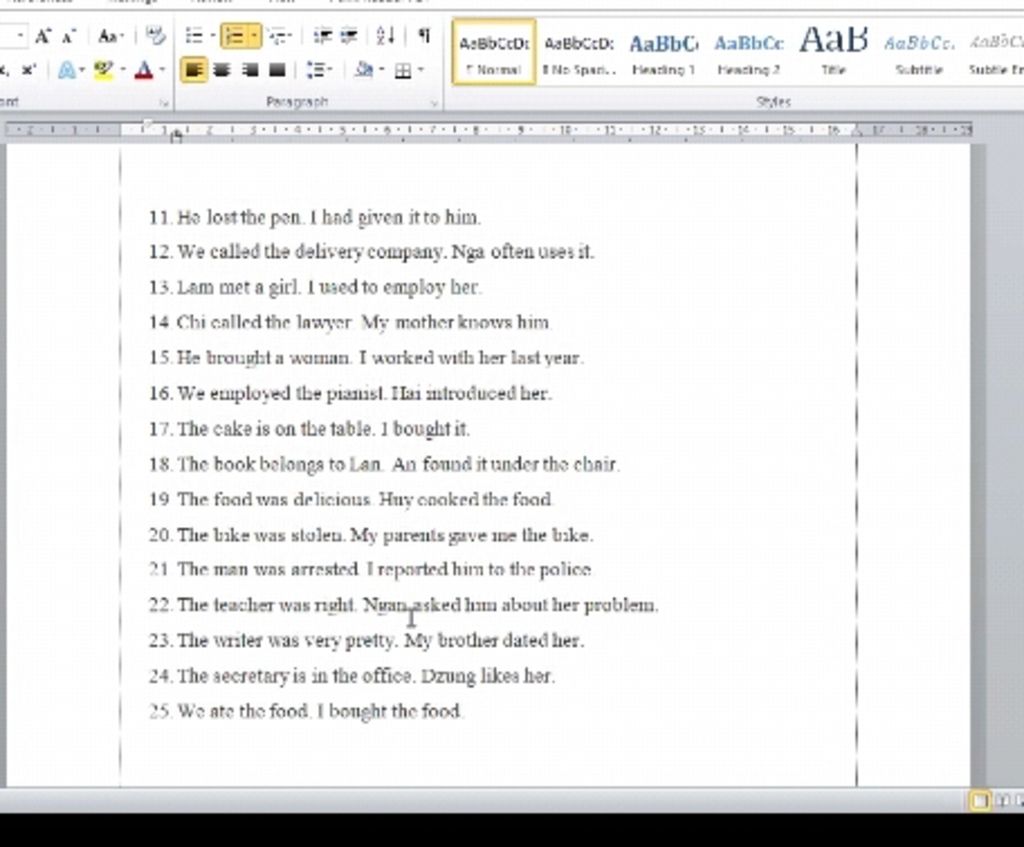Toggle Align Text Left
1024x847 pixels.
click(193, 69)
